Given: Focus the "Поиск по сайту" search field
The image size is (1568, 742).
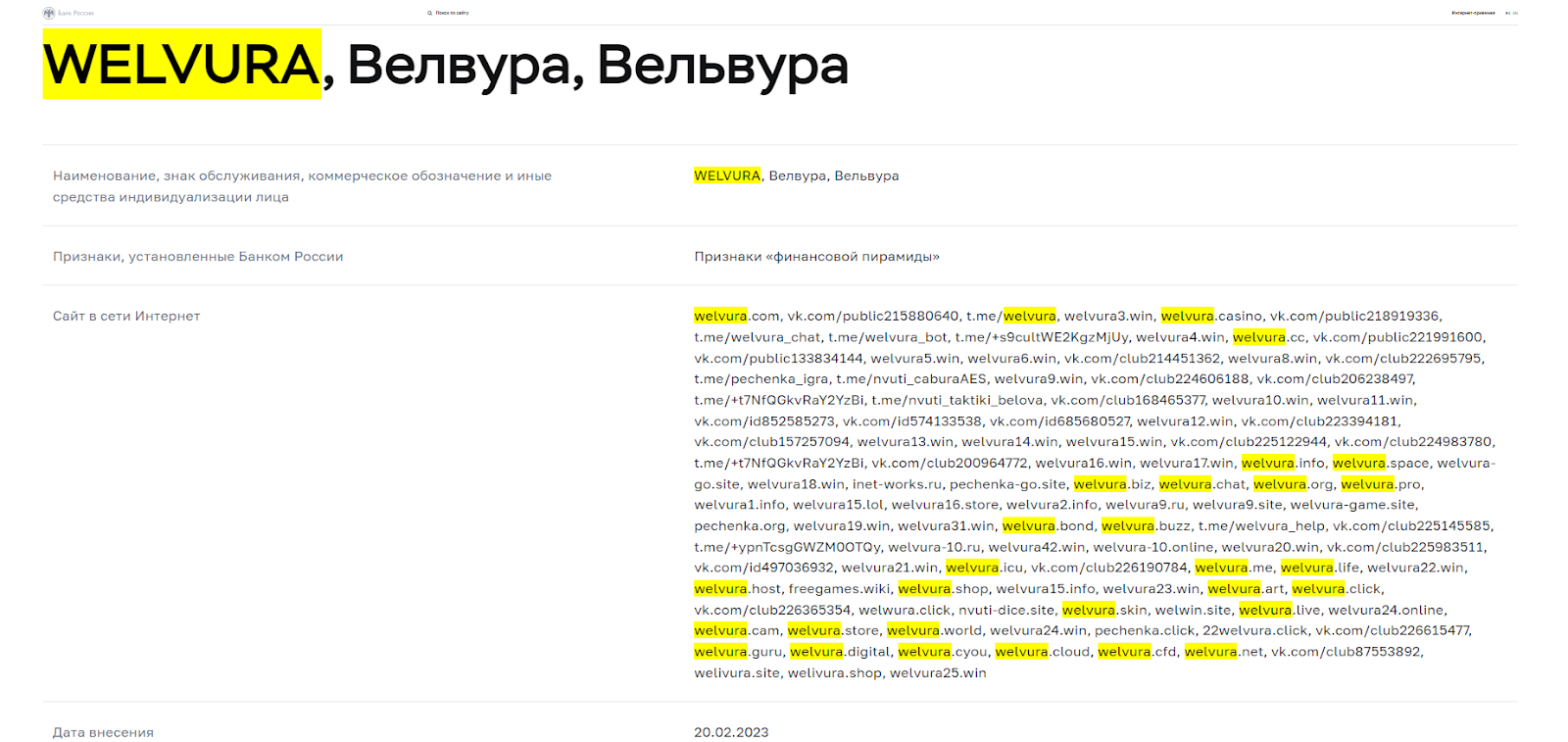Looking at the screenshot, I should [x=453, y=13].
